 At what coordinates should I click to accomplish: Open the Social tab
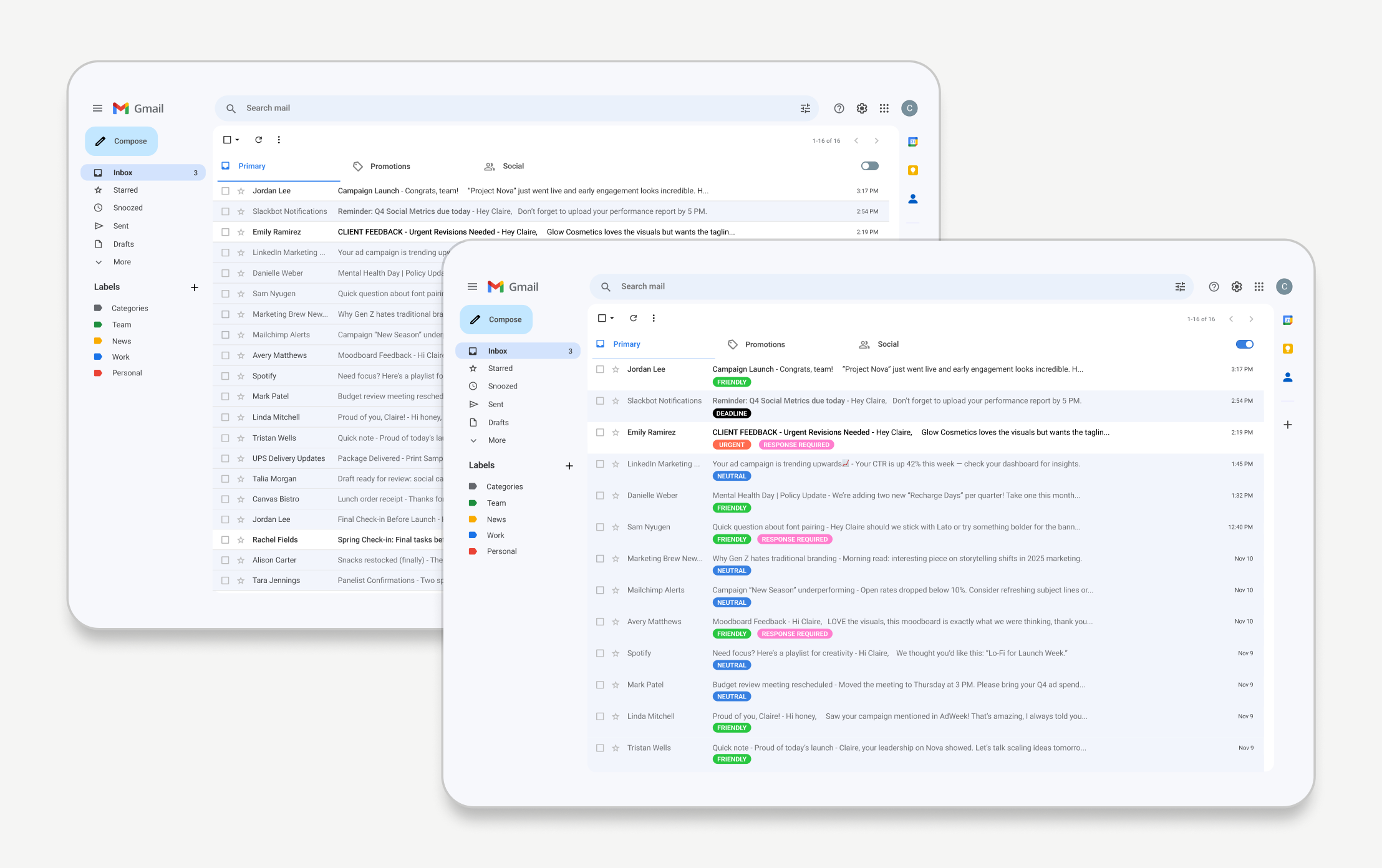887,344
